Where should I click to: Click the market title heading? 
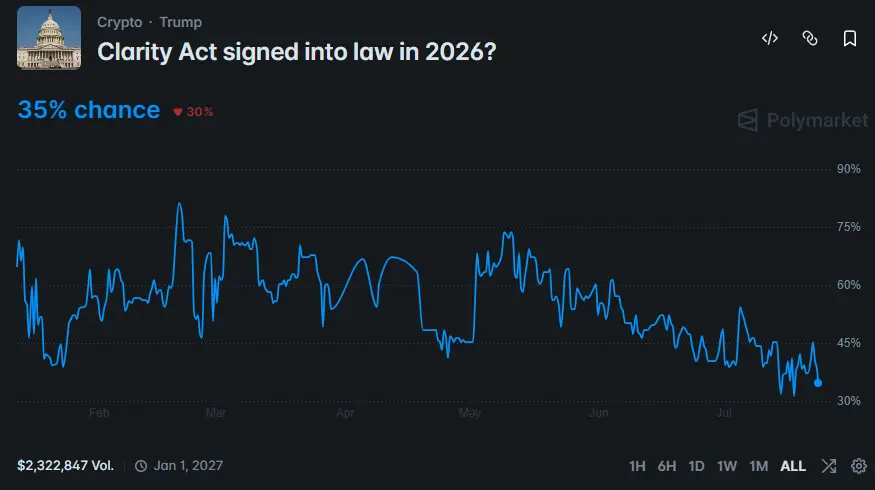pyautogui.click(x=296, y=52)
